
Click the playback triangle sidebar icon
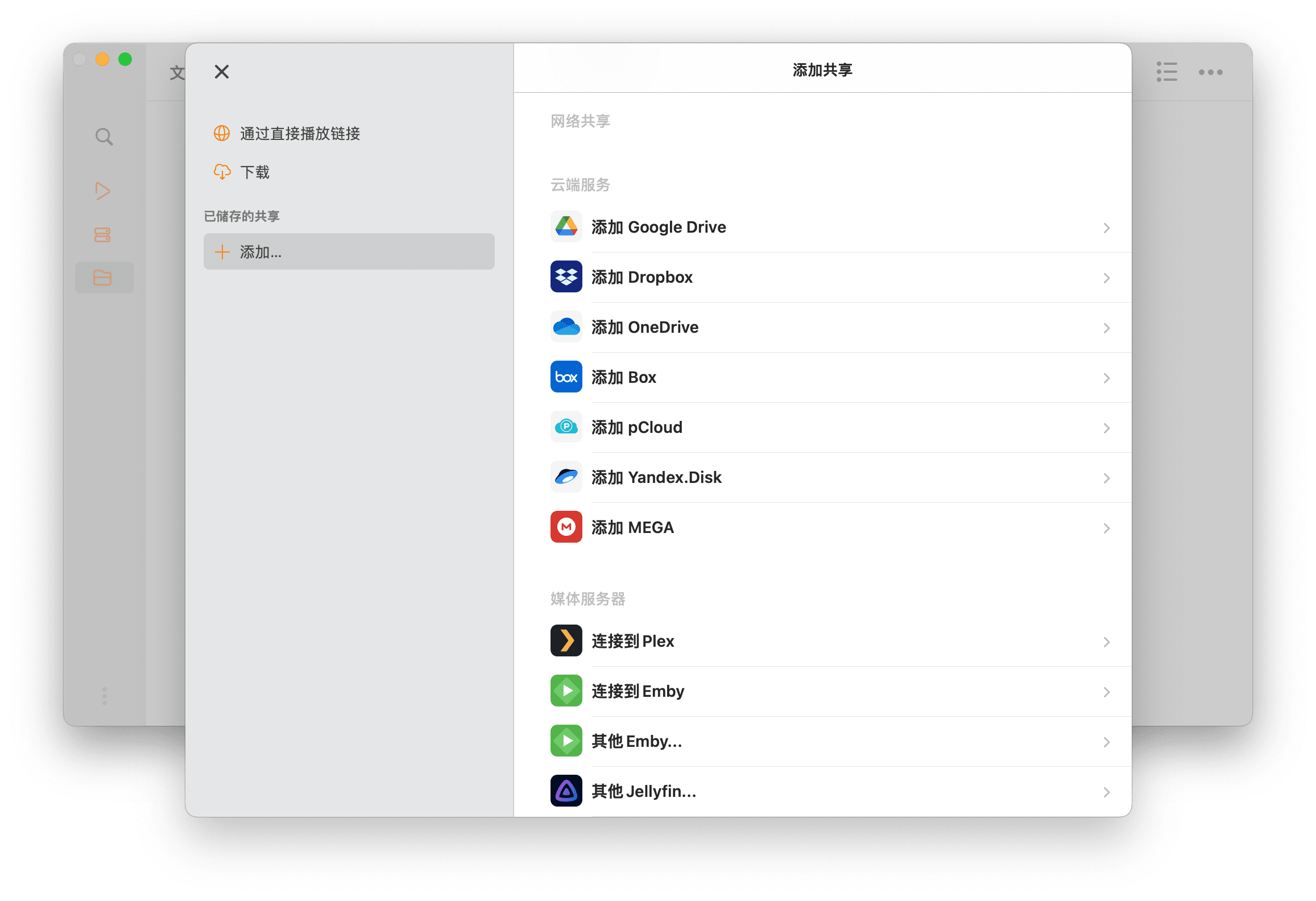(103, 191)
